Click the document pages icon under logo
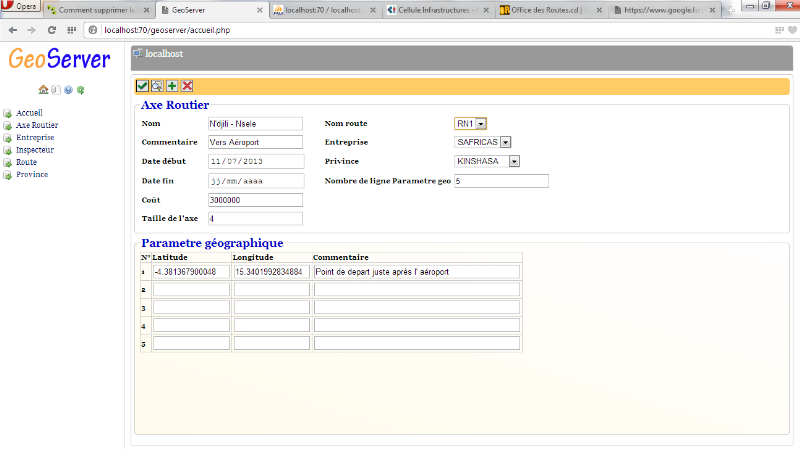Image resolution: width=800 pixels, height=449 pixels. 56,90
